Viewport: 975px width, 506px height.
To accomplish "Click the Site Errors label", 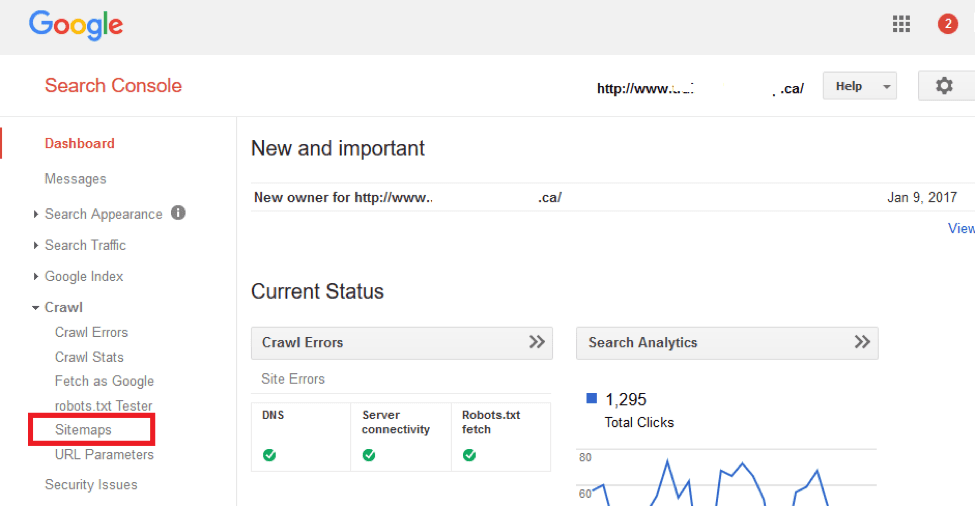I will coord(293,379).
